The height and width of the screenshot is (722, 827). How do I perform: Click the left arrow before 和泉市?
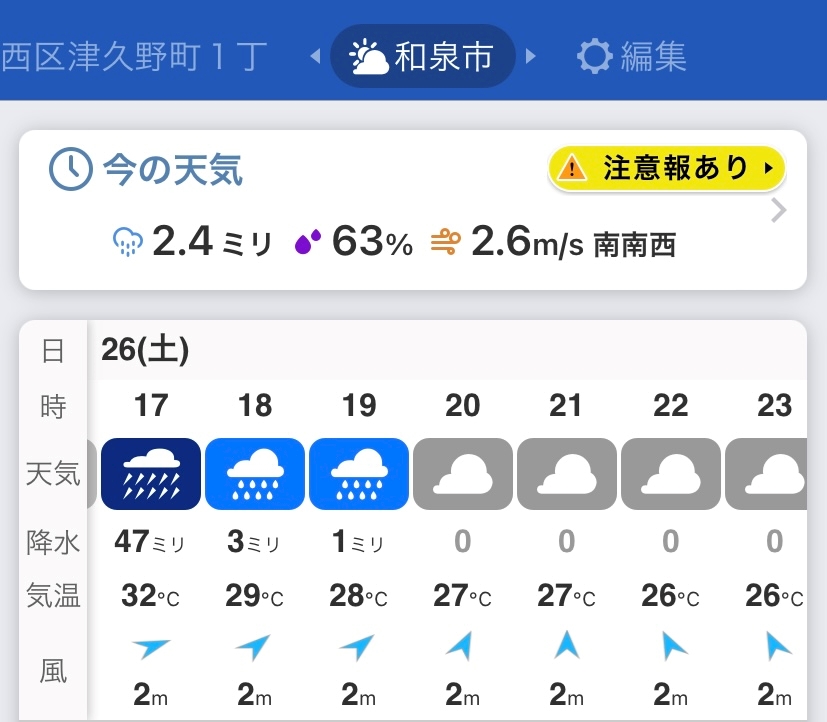click(x=316, y=57)
